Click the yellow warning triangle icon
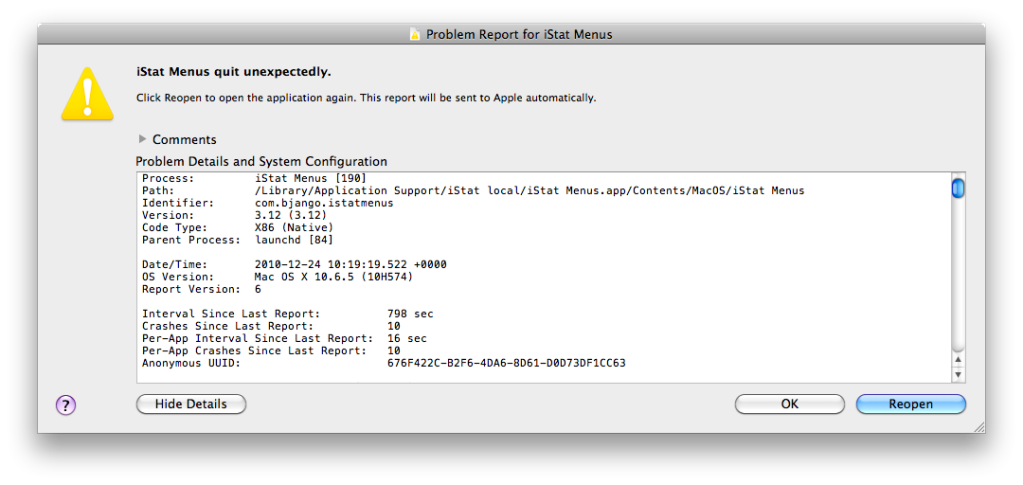 tap(87, 94)
